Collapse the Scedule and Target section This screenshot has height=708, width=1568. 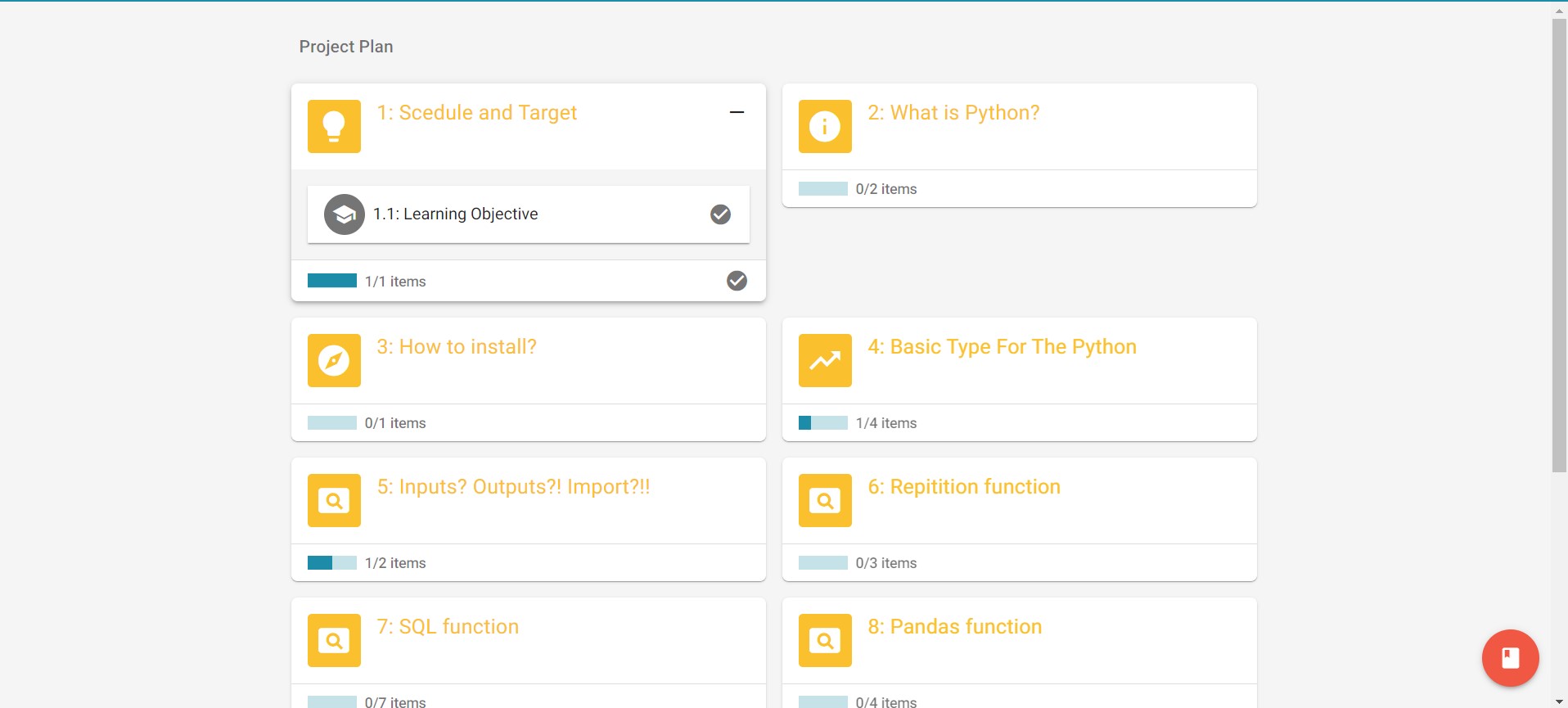click(x=737, y=112)
